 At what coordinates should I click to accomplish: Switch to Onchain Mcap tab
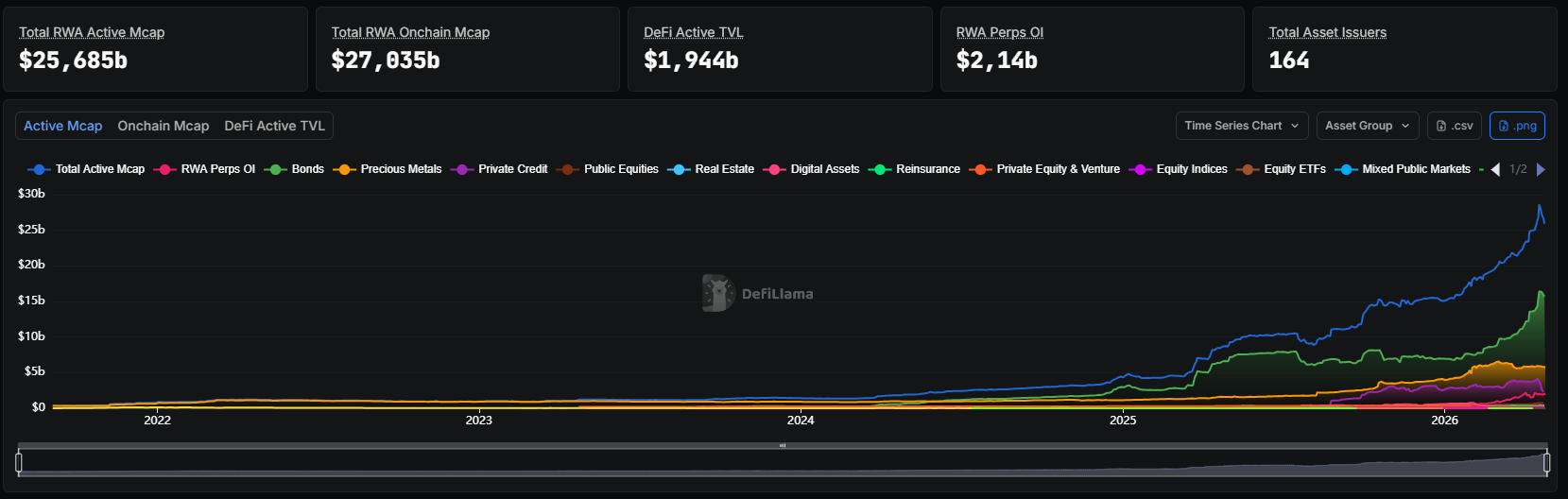(164, 126)
